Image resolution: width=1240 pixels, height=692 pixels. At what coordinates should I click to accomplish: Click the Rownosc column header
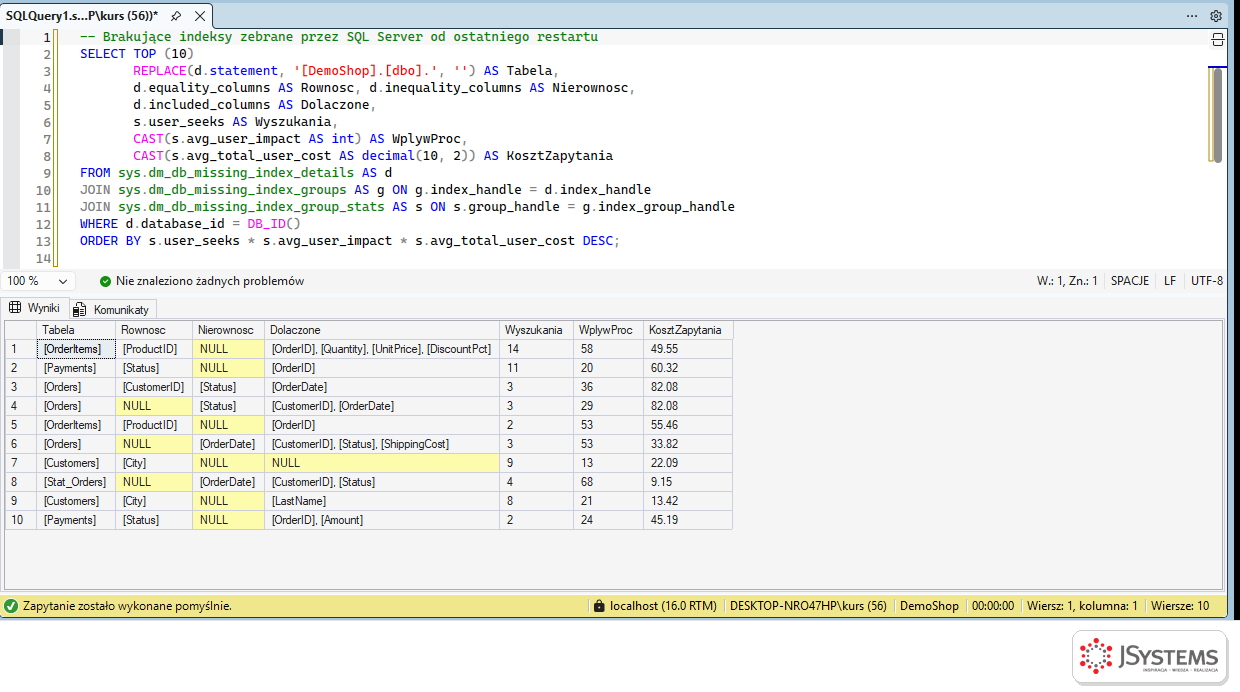[154, 330]
